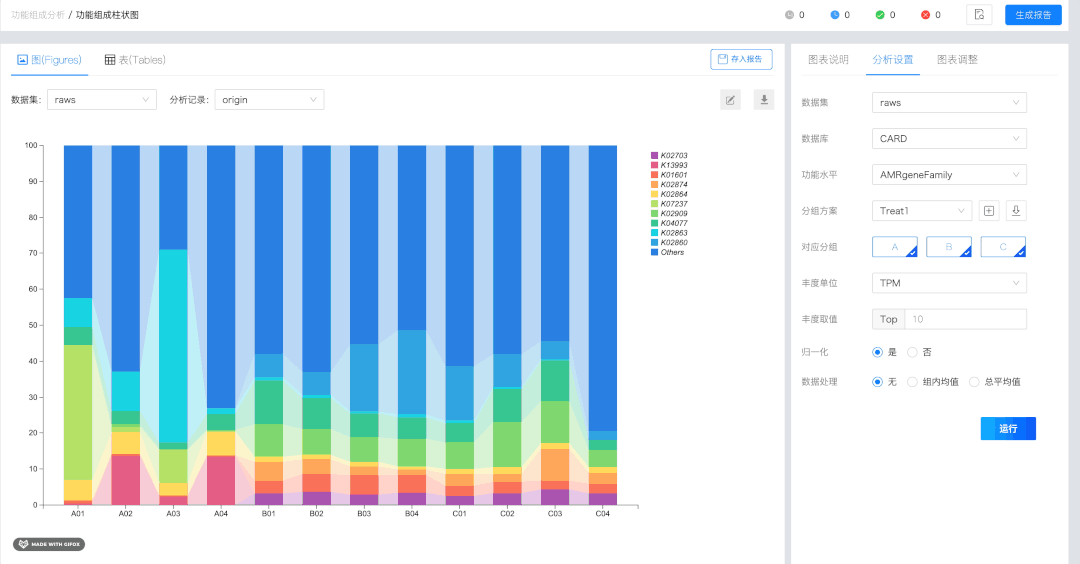Click the Top abundance value input field
The height and width of the screenshot is (564, 1080).
pyautogui.click(x=965, y=319)
